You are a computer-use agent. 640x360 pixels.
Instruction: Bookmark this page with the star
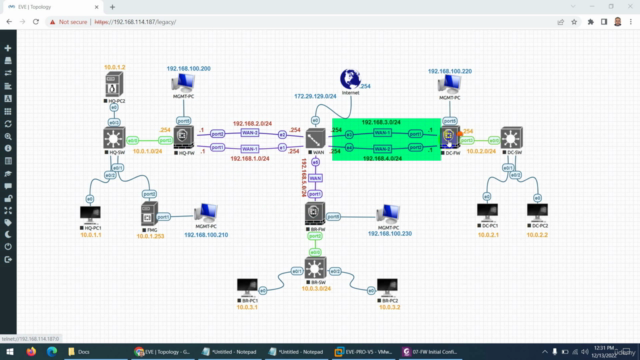(574, 22)
